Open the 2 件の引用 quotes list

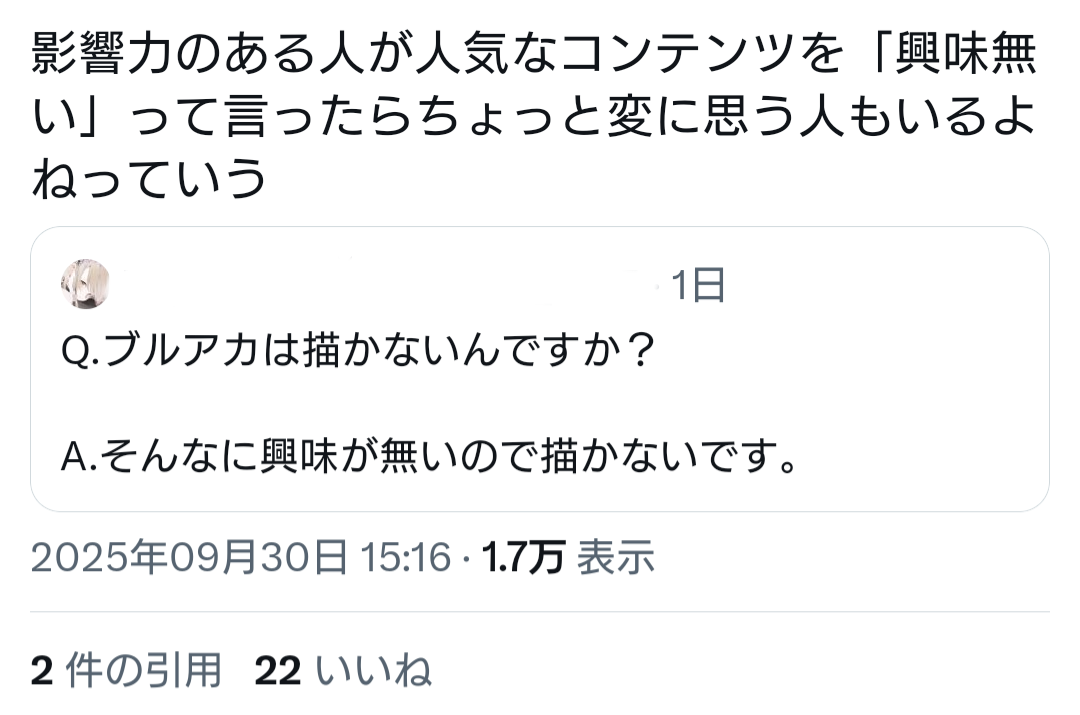click(126, 671)
